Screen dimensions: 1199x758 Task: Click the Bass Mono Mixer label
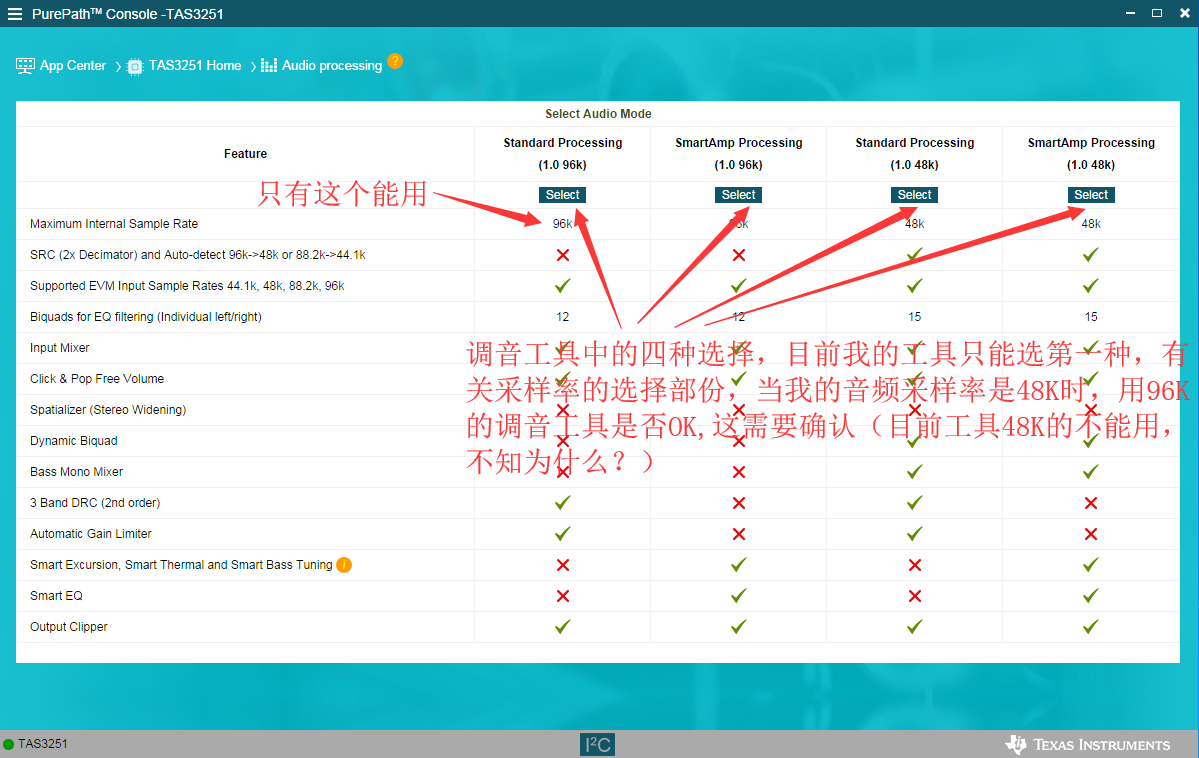(x=76, y=472)
